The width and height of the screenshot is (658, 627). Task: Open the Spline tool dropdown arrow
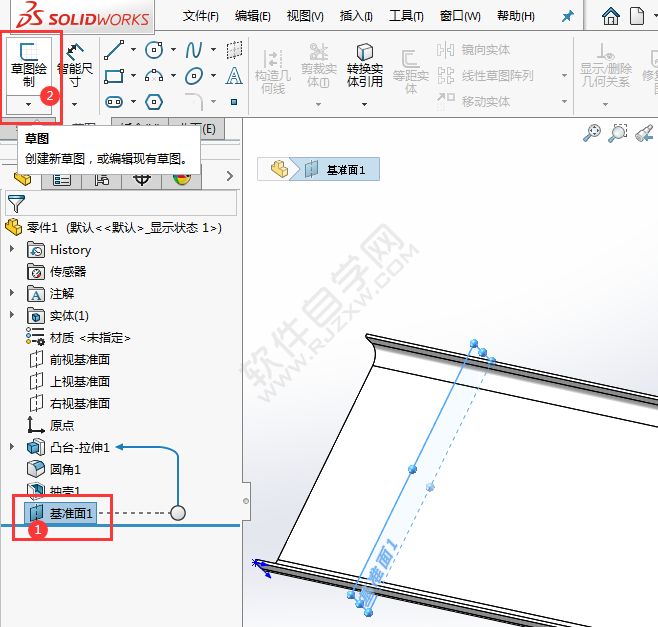point(213,50)
